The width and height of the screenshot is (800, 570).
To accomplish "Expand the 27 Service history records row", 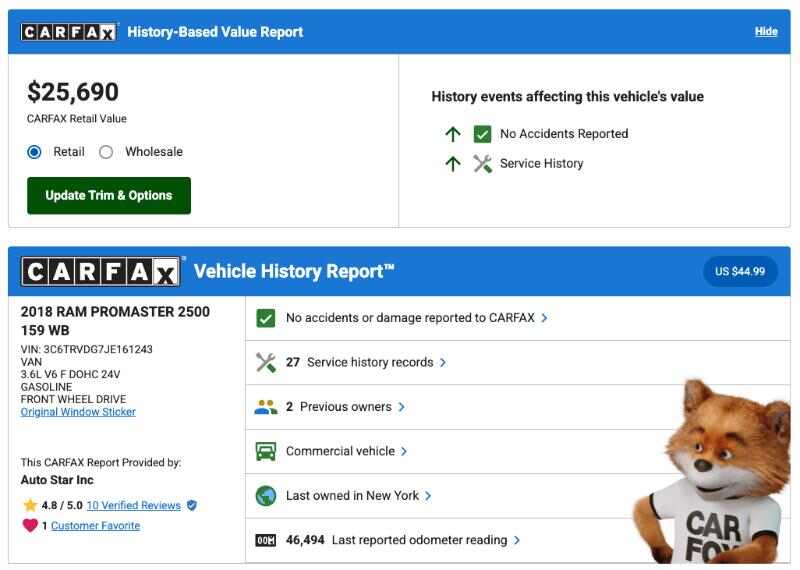I will click(x=369, y=362).
